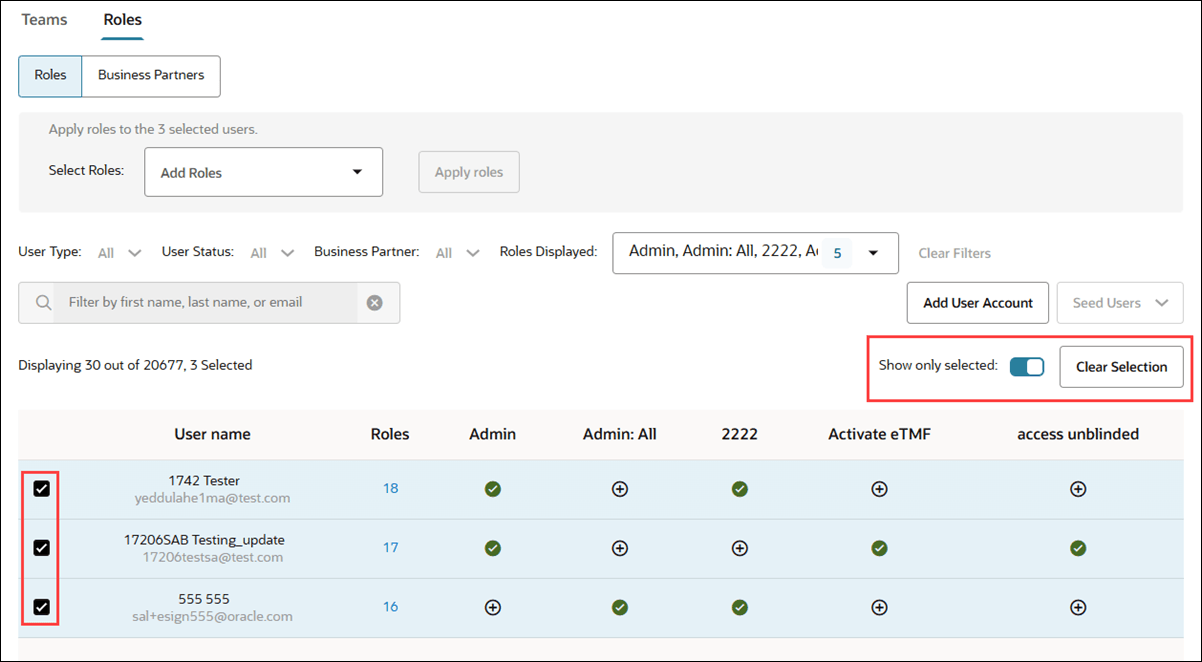
Task: Open the 18 roles link for 1742 Tester
Action: (390, 489)
